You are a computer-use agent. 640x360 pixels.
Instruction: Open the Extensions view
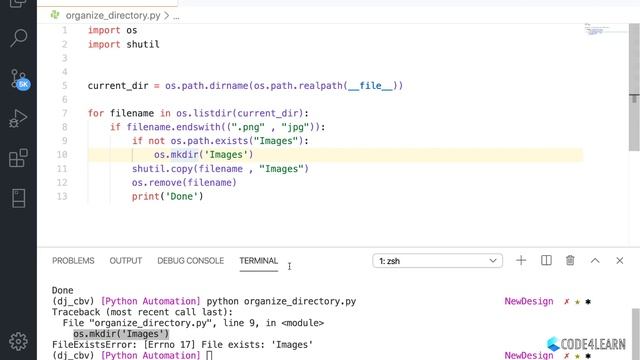point(18,158)
